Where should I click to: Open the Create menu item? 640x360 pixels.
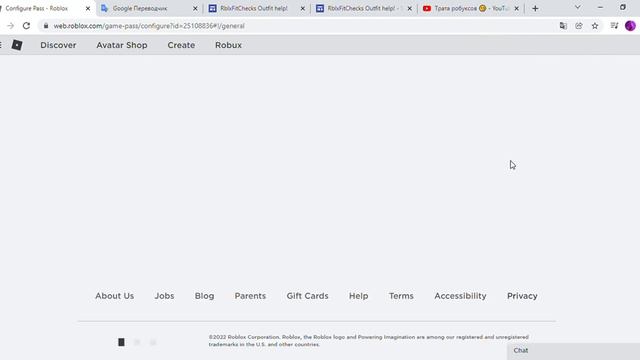[x=181, y=45]
